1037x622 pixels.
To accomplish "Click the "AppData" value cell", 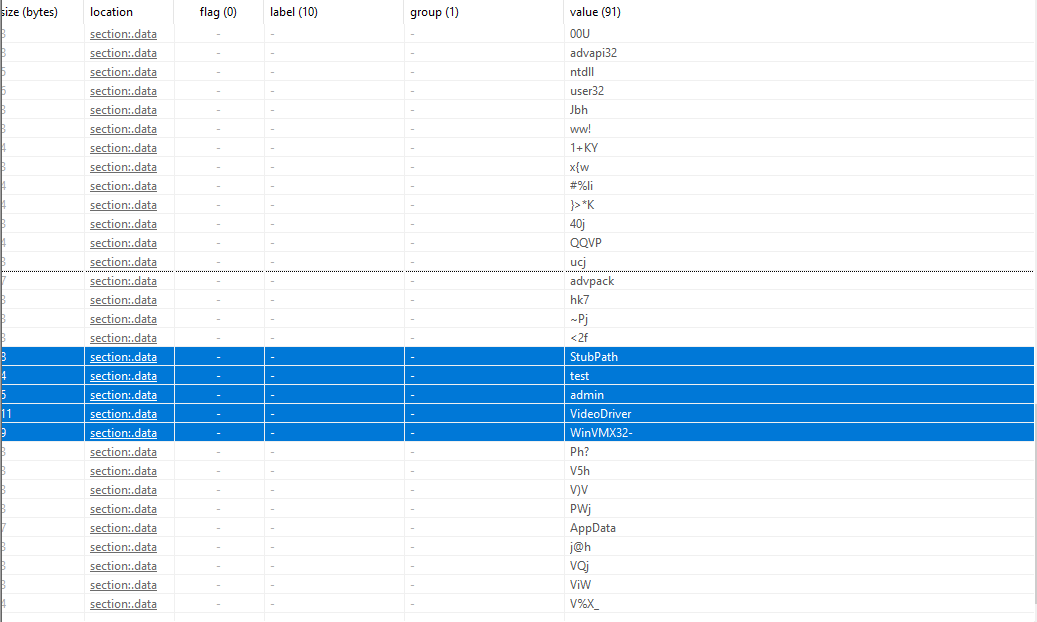I will tap(593, 528).
